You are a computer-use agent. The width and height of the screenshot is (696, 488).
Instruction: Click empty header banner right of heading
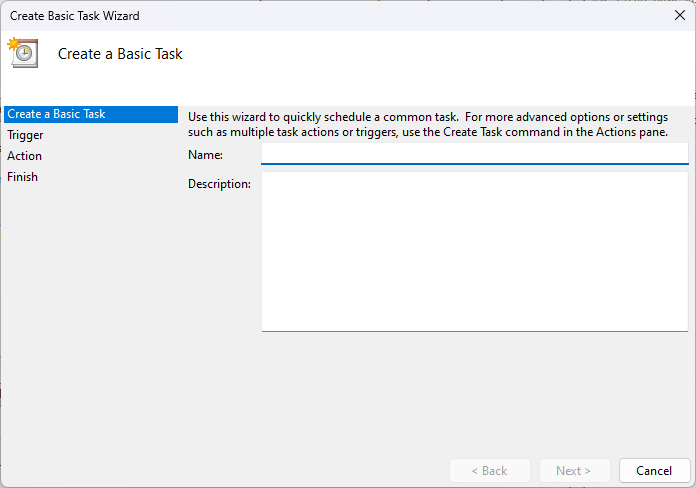click(450, 54)
